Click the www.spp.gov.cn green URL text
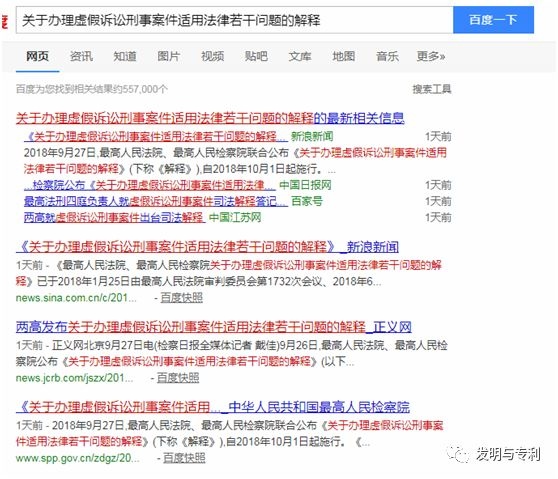The width and height of the screenshot is (558, 479). 78,458
